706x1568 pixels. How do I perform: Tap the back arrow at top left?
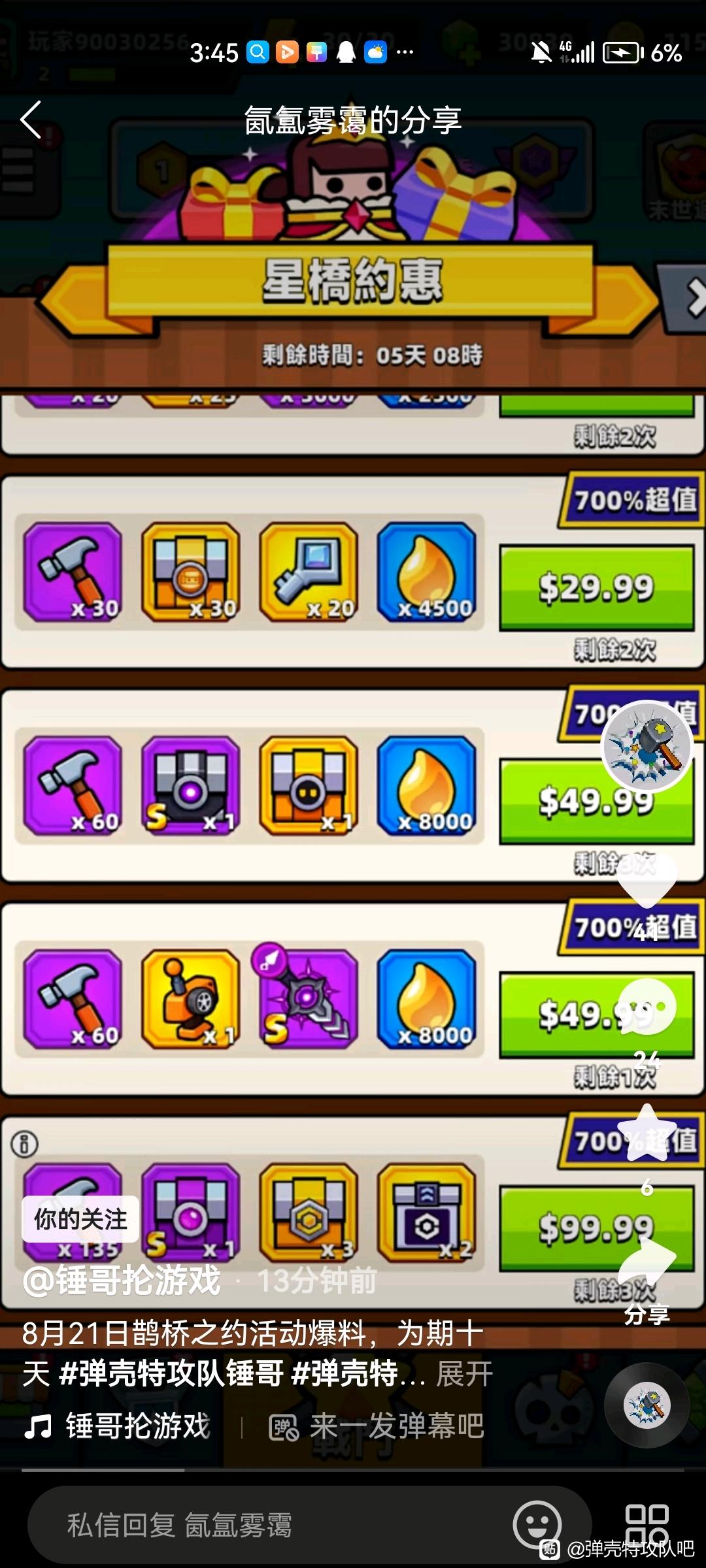[31, 120]
